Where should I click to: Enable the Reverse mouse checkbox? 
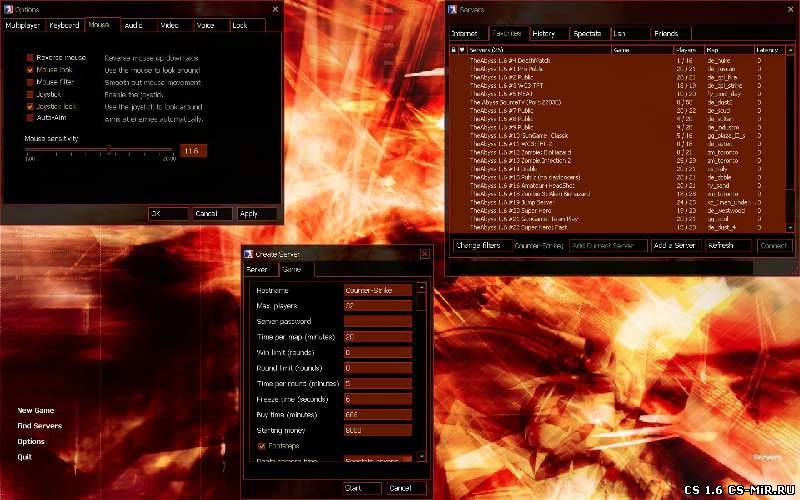click(30, 58)
